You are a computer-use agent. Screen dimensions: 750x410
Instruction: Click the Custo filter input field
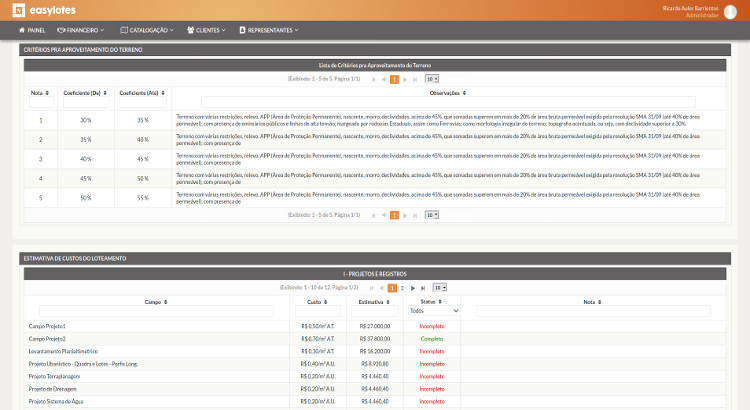click(x=318, y=311)
